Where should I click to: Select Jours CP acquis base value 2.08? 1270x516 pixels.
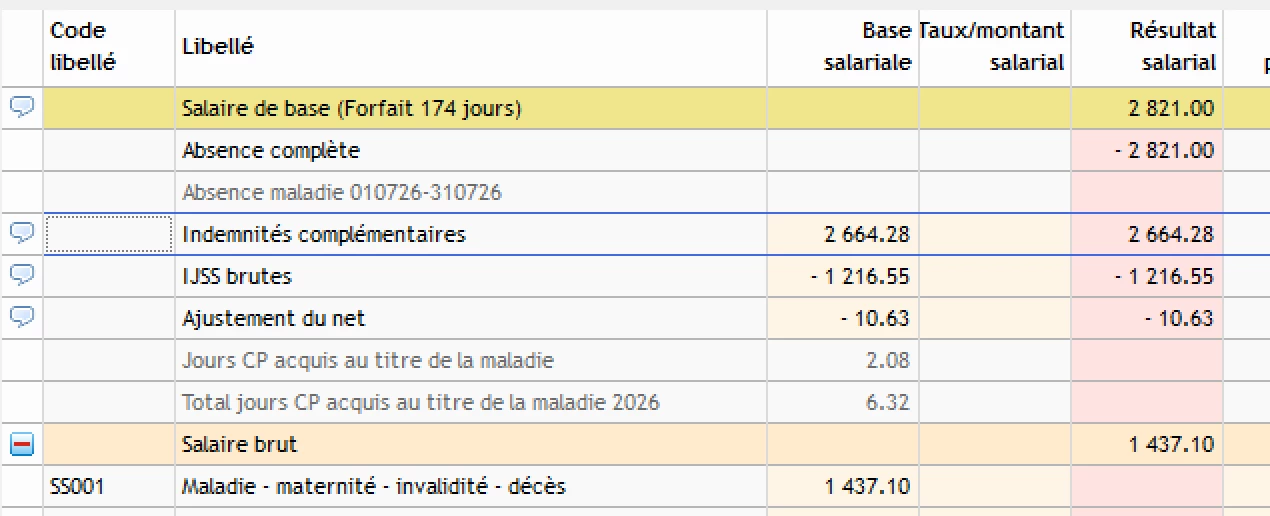(x=843, y=361)
